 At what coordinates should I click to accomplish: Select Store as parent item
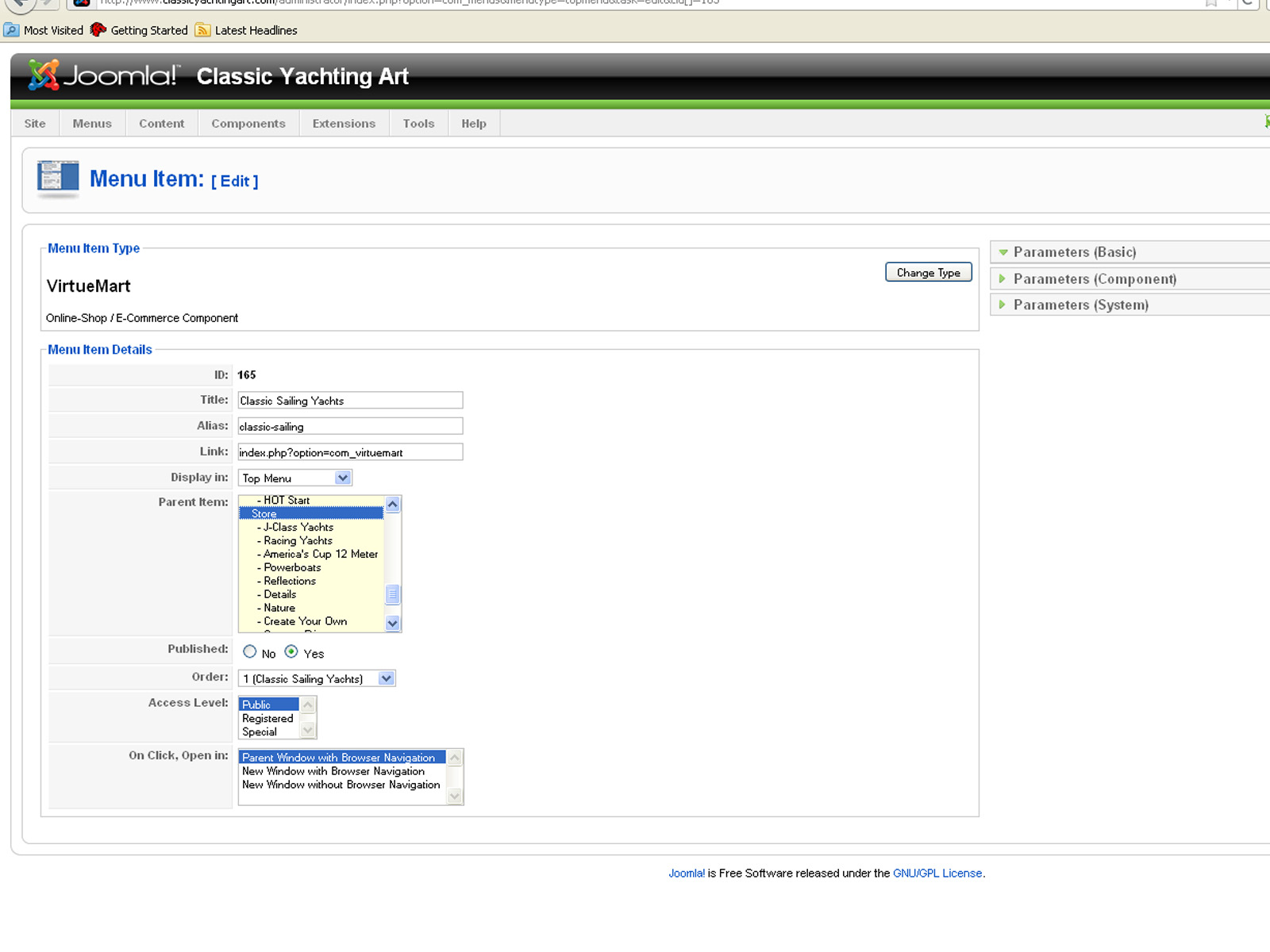(x=311, y=513)
